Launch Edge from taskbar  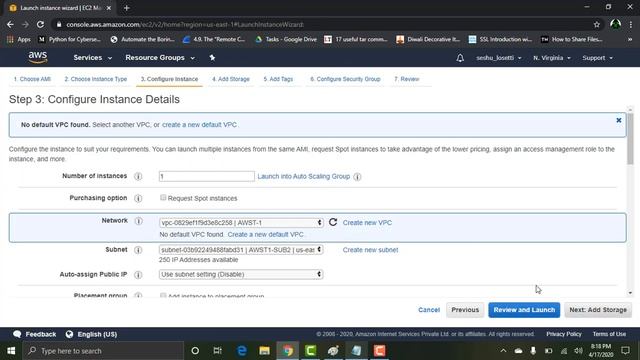[242, 351]
